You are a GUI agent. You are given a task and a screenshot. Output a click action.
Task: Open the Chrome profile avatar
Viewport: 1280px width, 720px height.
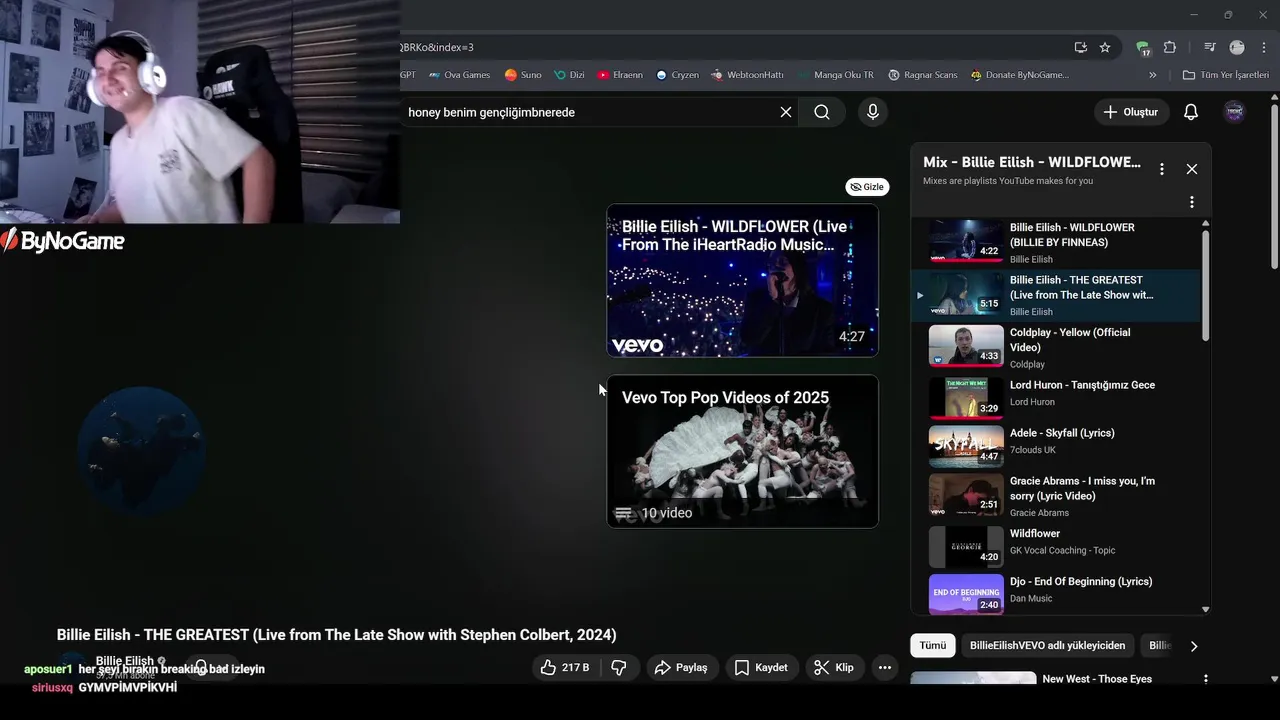pos(1237,47)
